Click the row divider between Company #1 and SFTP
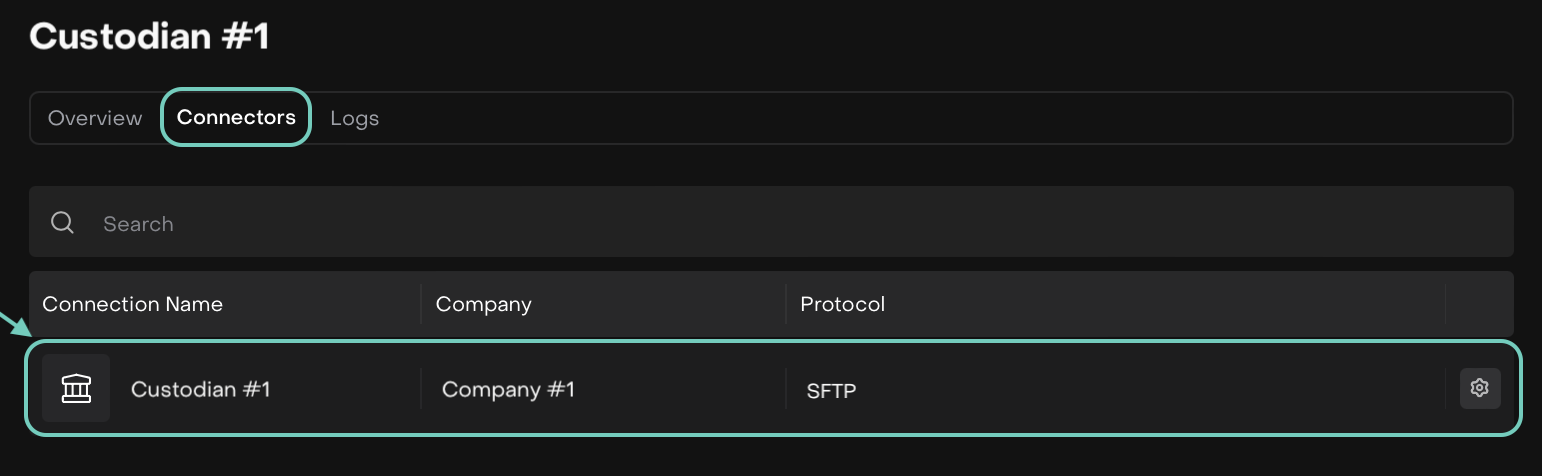Screen dimensions: 1542x476 [786, 389]
